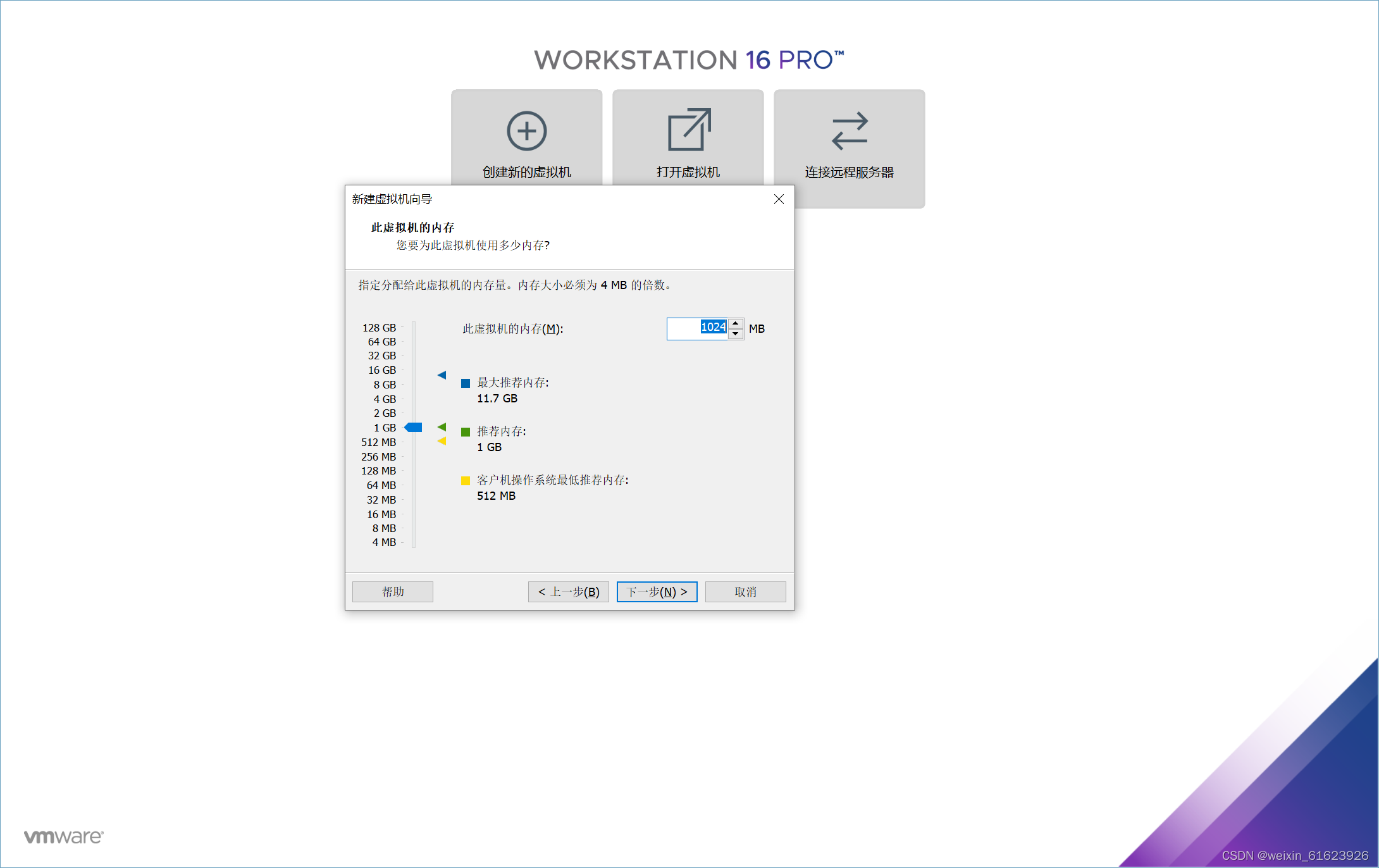
Task: Increase memory with the spinner up arrow
Action: click(736, 323)
